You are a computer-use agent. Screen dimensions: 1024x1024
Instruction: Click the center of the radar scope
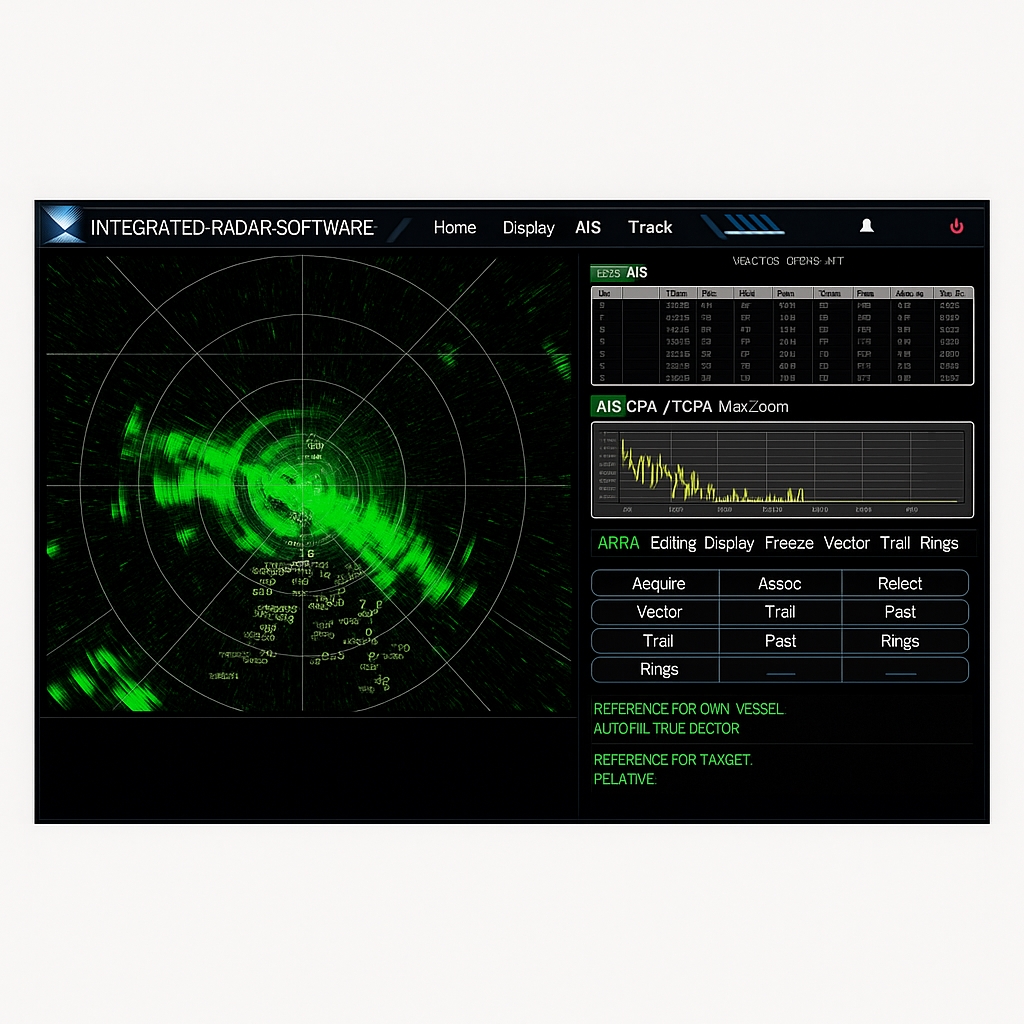308,486
